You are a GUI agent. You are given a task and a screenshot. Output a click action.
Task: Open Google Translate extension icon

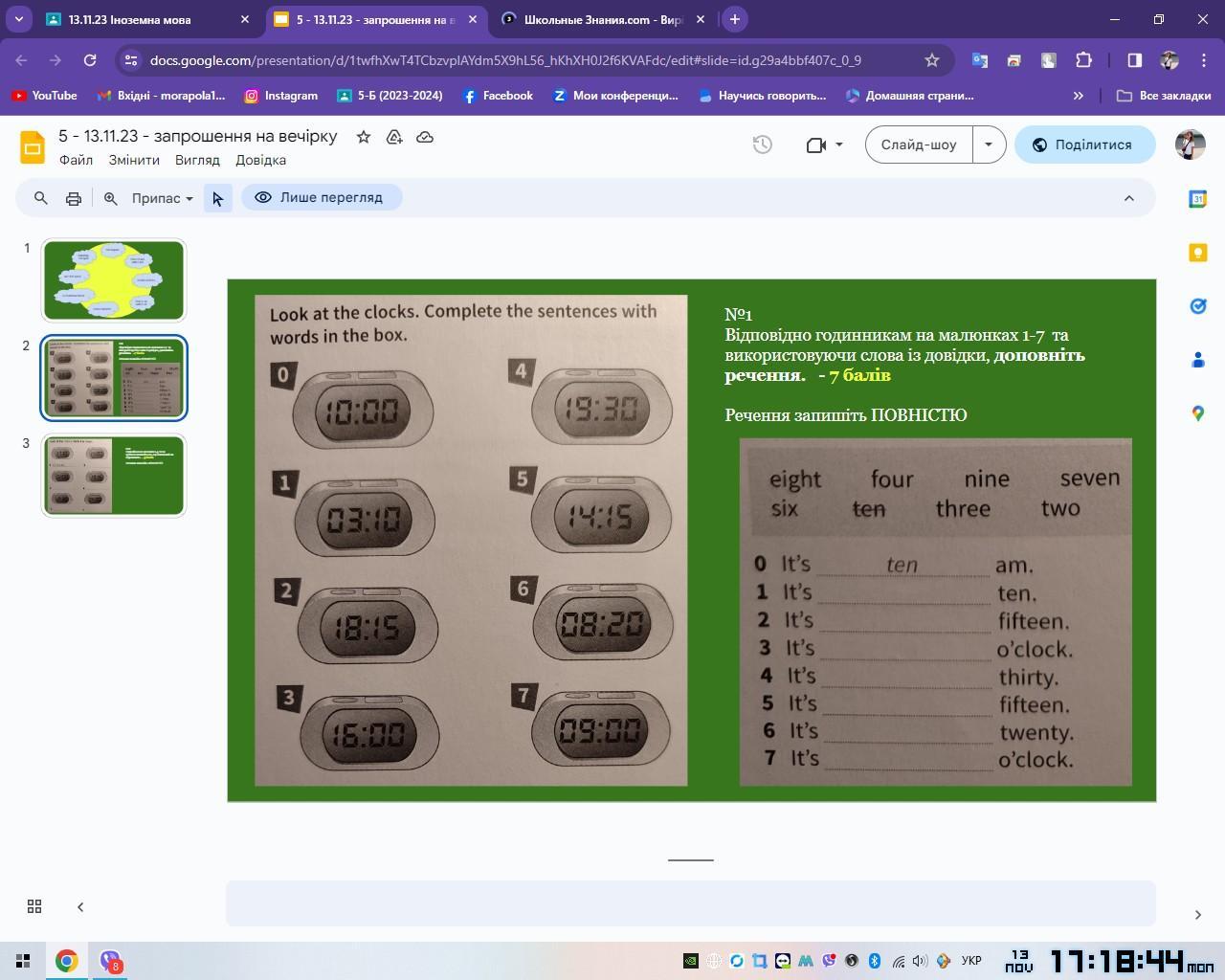pyautogui.click(x=979, y=60)
